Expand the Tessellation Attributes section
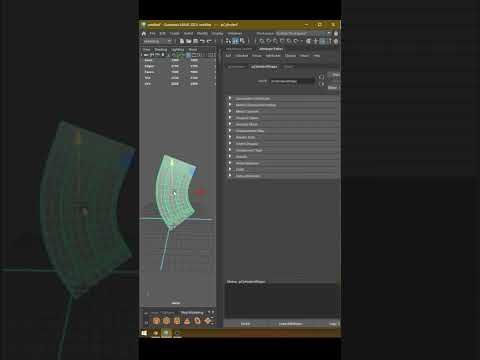 point(283,98)
